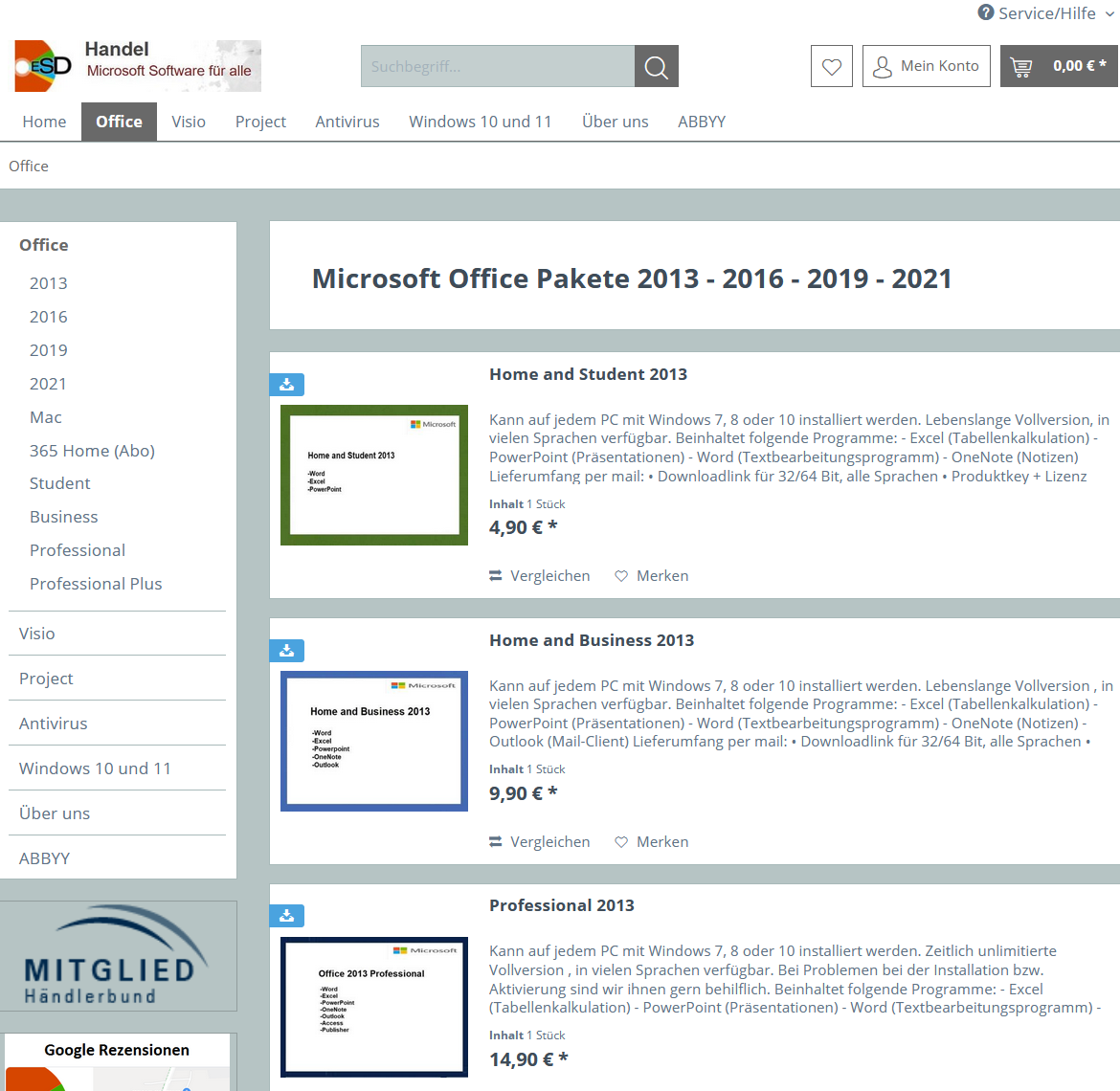Open Project in the top navigation
Screen dimensions: 1120x1091
tap(260, 122)
